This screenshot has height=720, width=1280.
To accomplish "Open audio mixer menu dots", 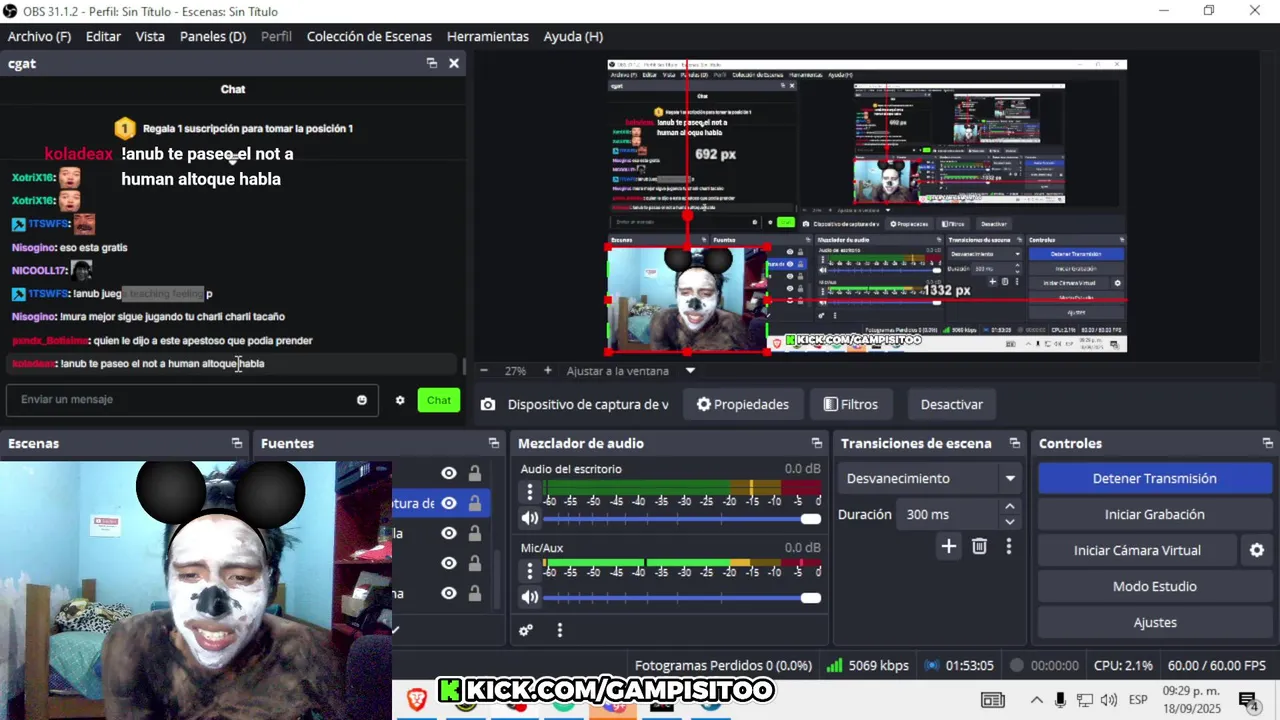I will click(560, 630).
